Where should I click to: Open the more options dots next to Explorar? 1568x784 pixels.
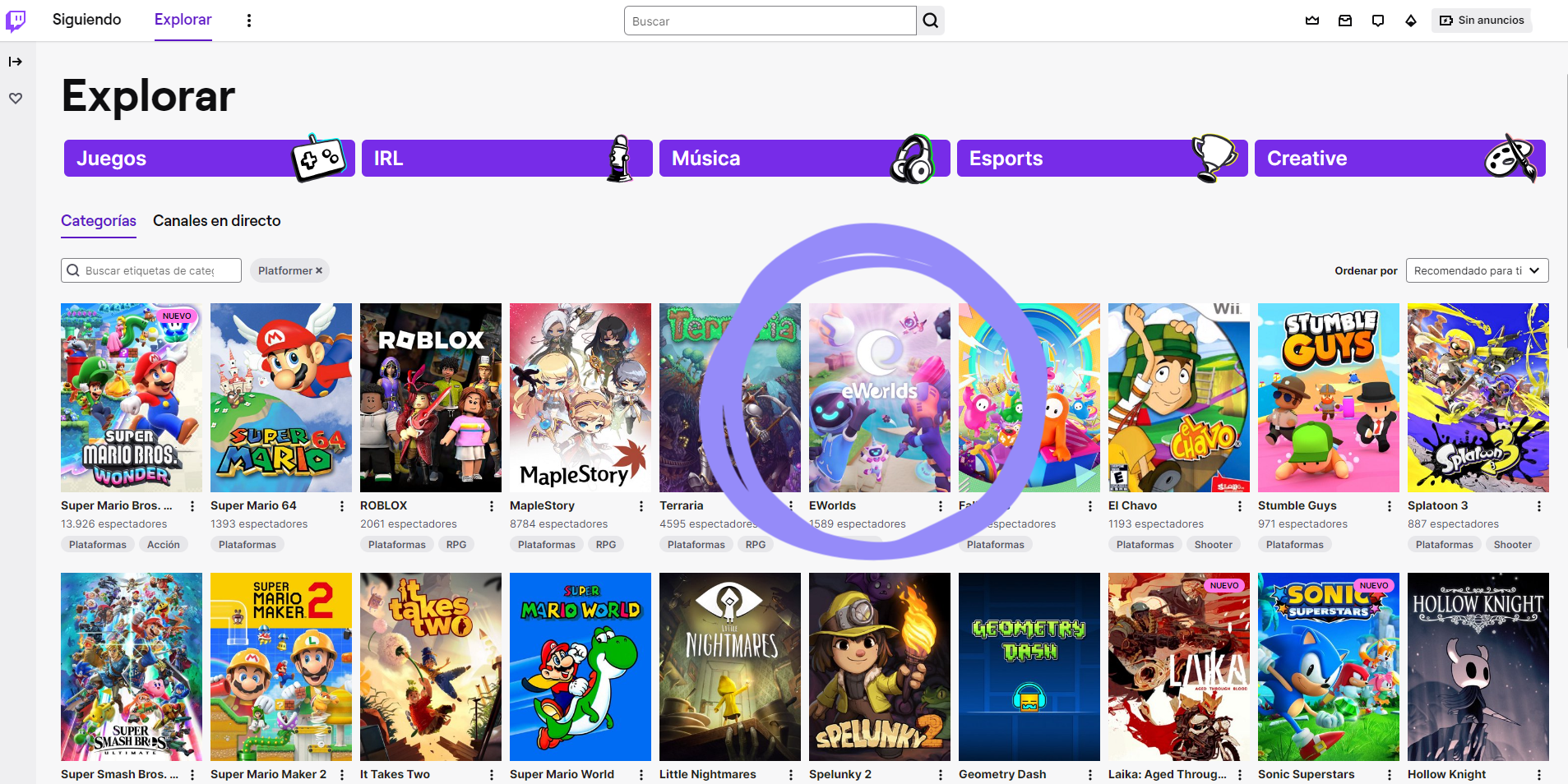249,20
